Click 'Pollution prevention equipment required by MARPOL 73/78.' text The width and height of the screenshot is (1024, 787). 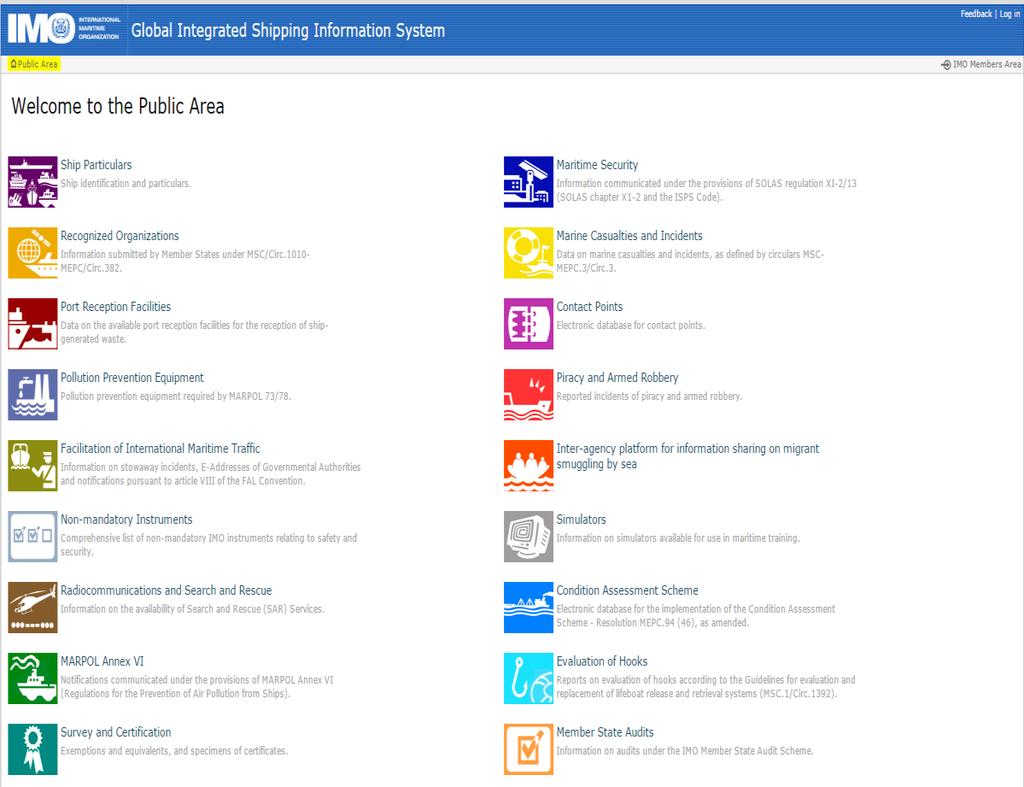176,396
